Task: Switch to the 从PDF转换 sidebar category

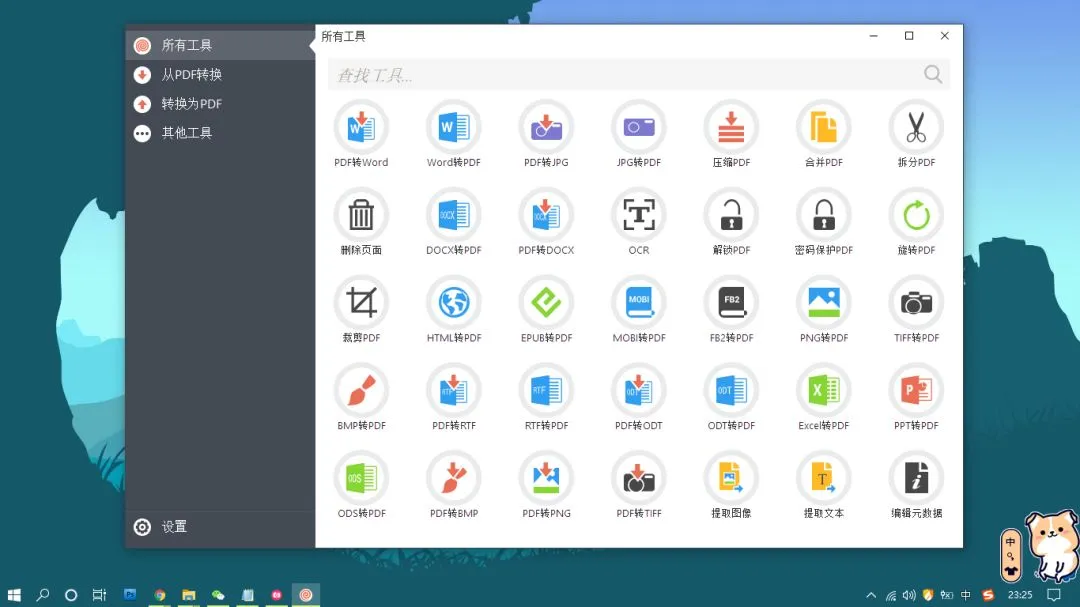Action: [220, 74]
